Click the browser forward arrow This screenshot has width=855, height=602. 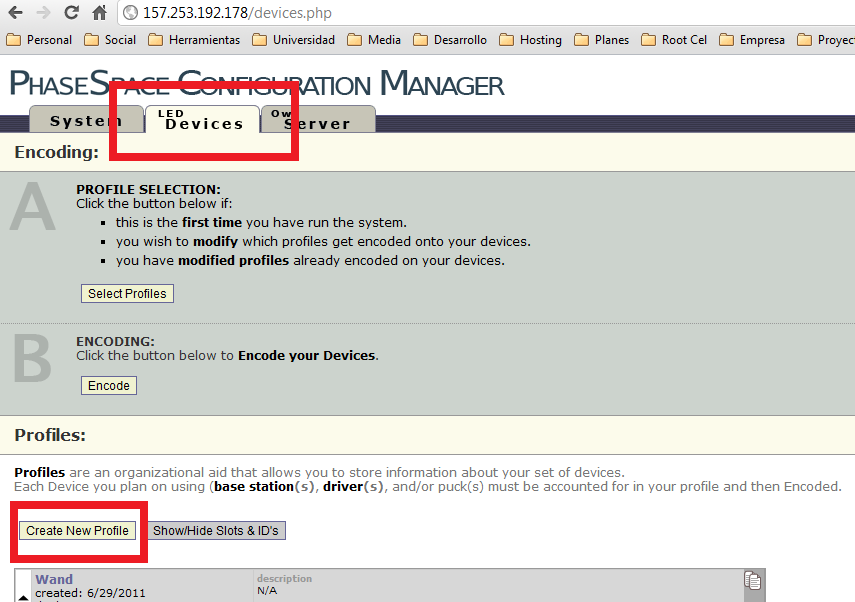pos(44,13)
